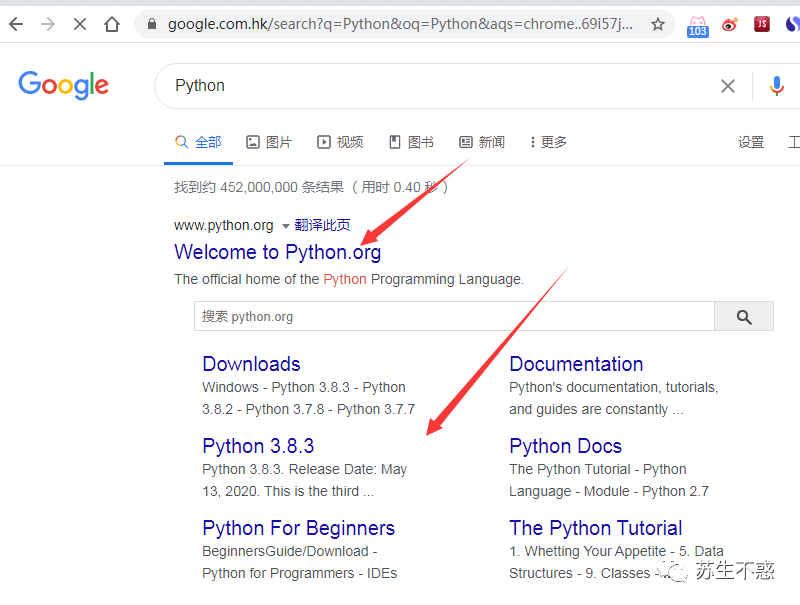Open the extension showing badge 103

(x=697, y=26)
